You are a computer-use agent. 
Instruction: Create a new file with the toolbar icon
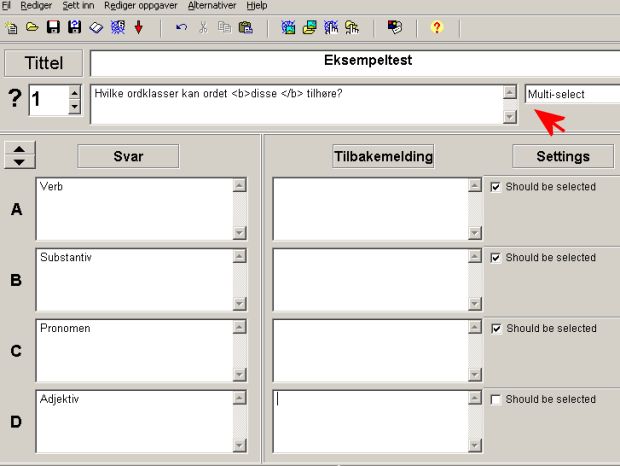click(x=11, y=28)
